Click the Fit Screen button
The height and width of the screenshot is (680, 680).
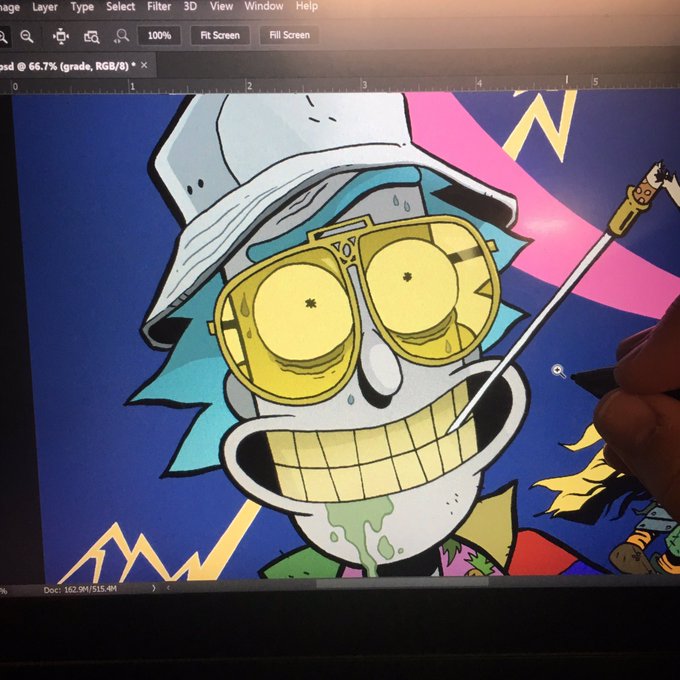coord(220,35)
